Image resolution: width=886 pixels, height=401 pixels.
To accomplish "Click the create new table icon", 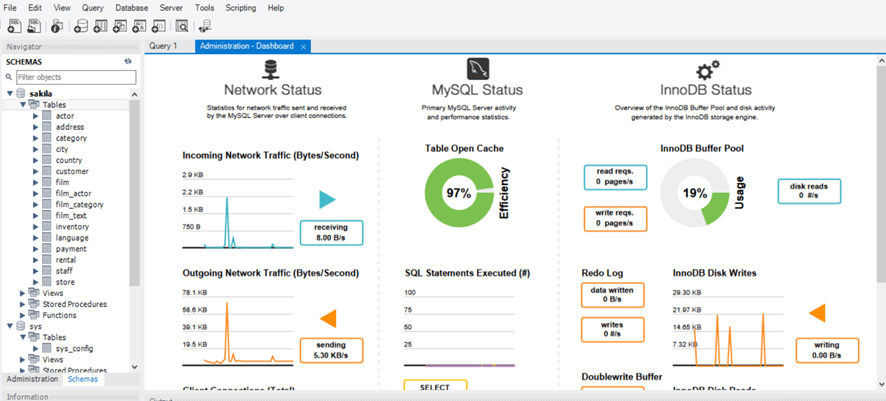I will point(101,26).
